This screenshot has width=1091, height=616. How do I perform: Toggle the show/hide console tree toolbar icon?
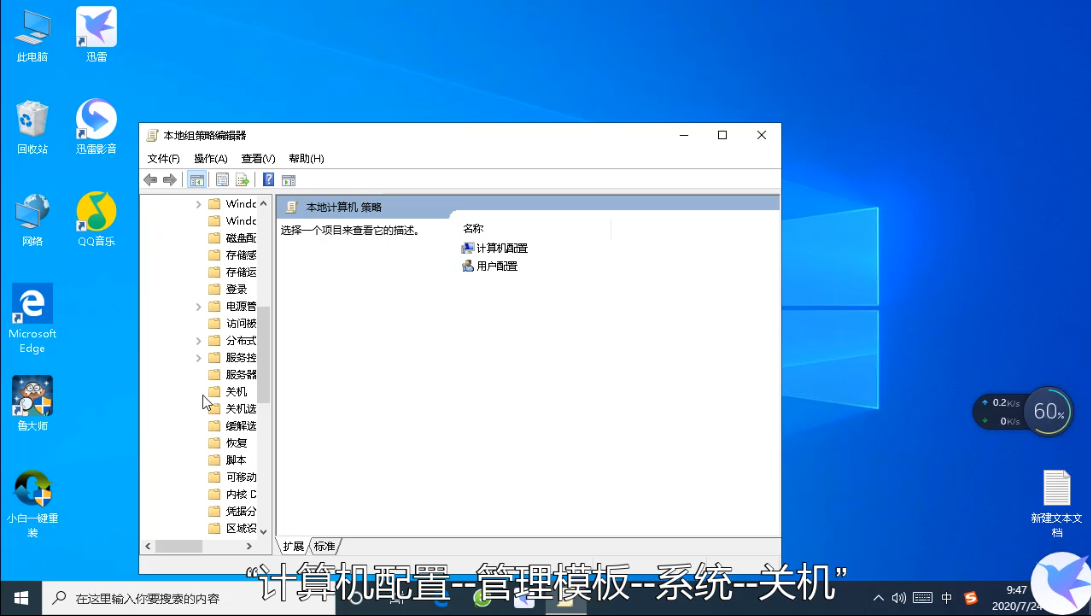click(196, 179)
